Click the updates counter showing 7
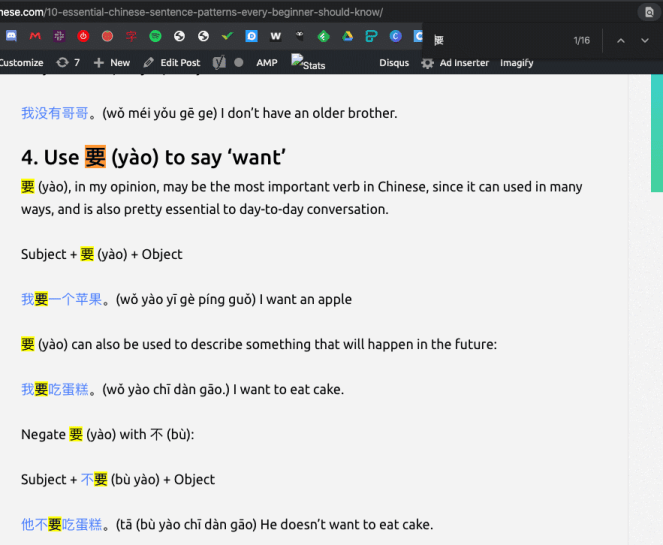Screen dimensions: 663x545 [68, 62]
